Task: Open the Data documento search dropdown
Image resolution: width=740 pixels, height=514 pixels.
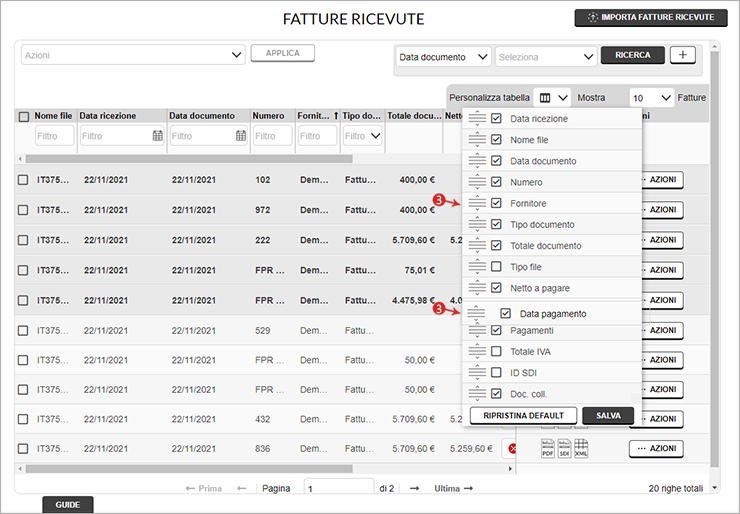Action: point(443,57)
